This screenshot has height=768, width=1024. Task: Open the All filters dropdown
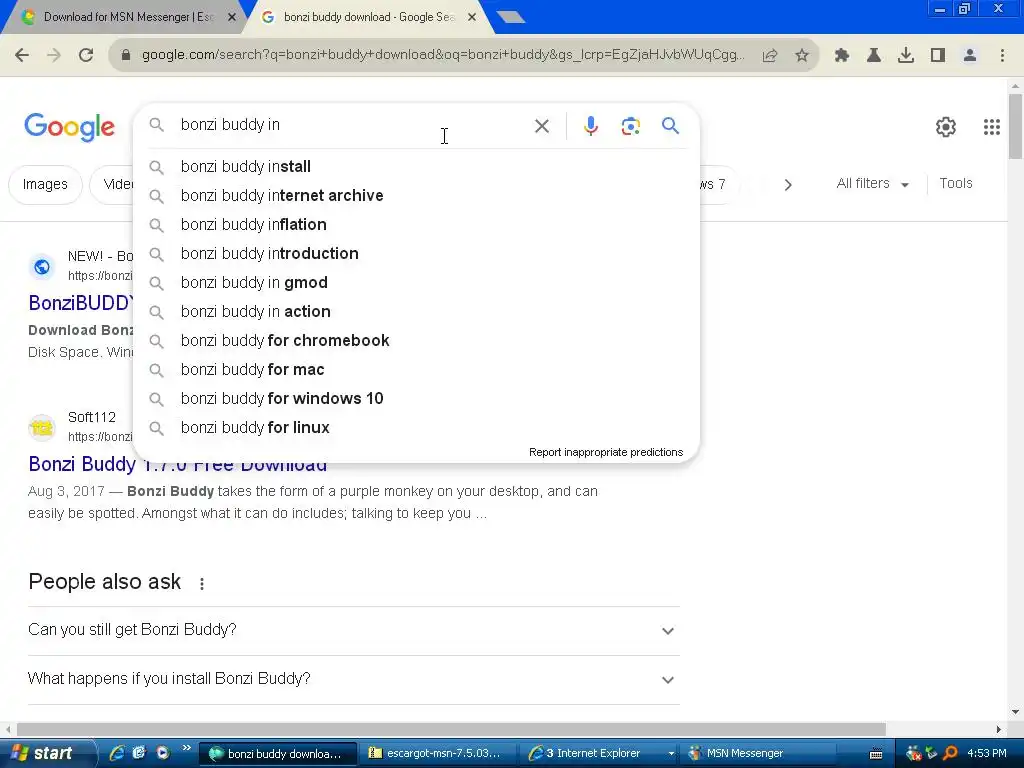tap(872, 184)
